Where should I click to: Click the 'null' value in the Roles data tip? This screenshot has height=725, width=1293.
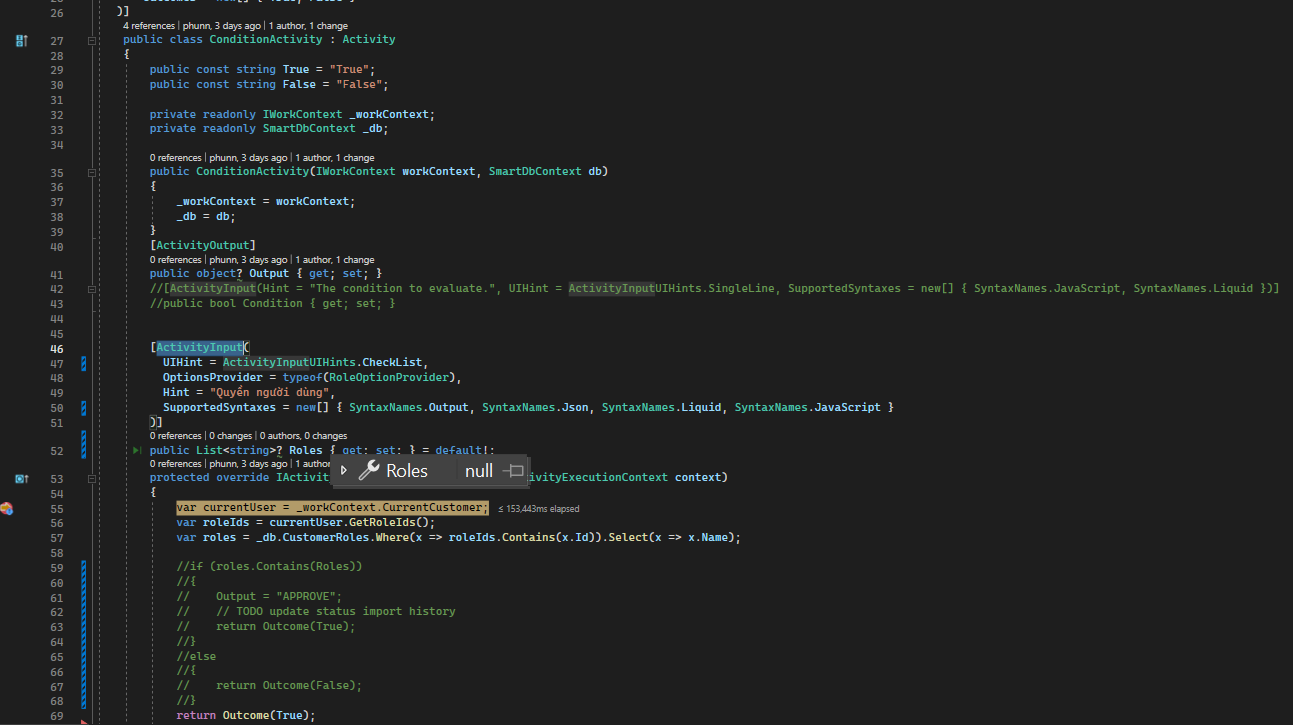(479, 470)
